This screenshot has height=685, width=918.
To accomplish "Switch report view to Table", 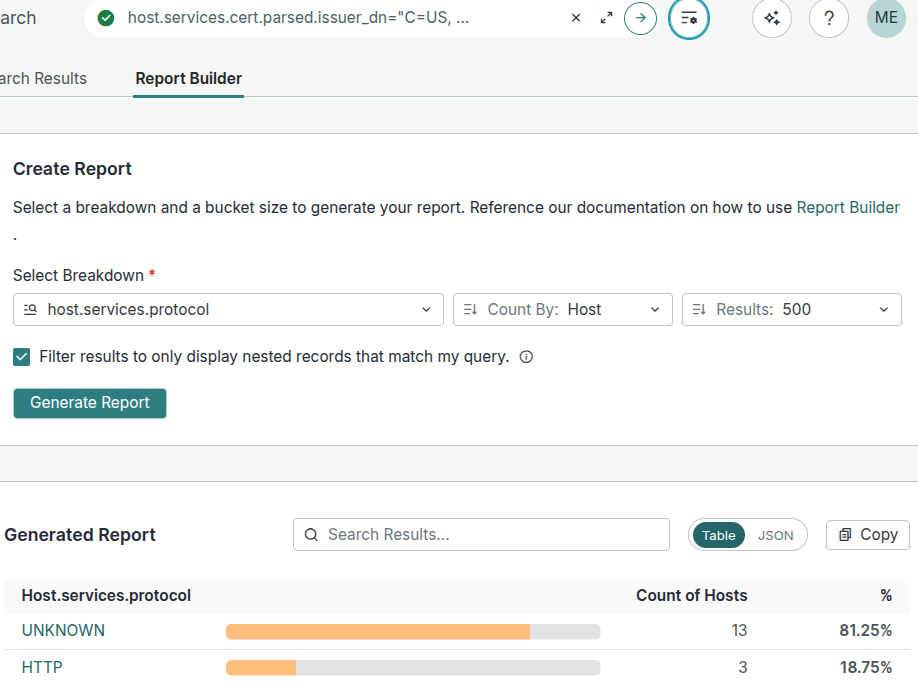I will 718,535.
